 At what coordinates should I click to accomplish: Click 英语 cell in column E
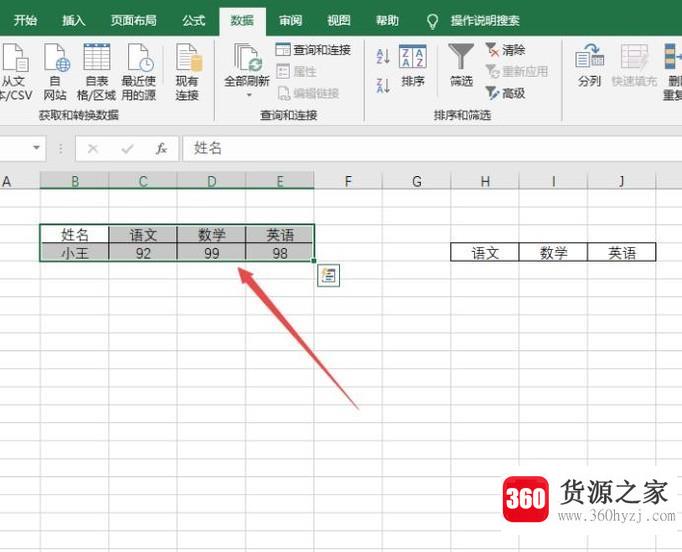280,234
